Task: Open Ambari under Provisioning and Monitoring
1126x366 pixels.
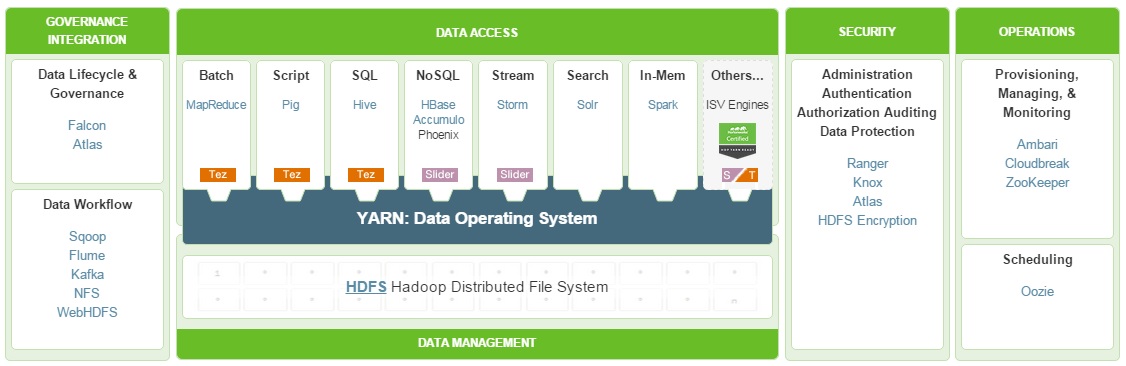Action: [1037, 144]
